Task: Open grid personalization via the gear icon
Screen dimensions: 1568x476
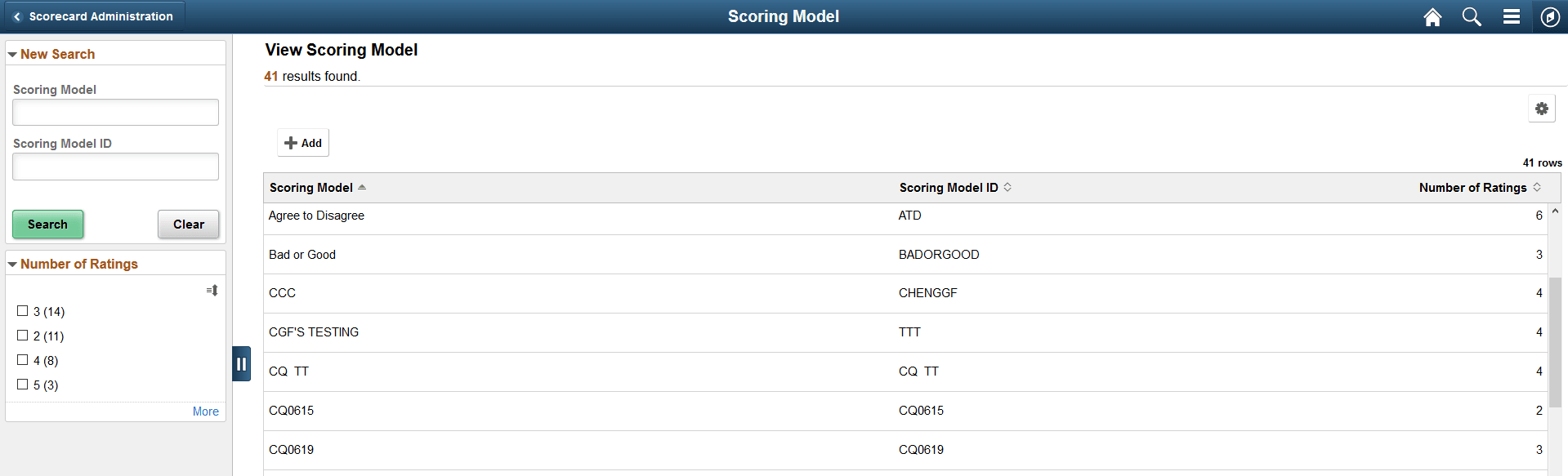Action: (x=1541, y=107)
